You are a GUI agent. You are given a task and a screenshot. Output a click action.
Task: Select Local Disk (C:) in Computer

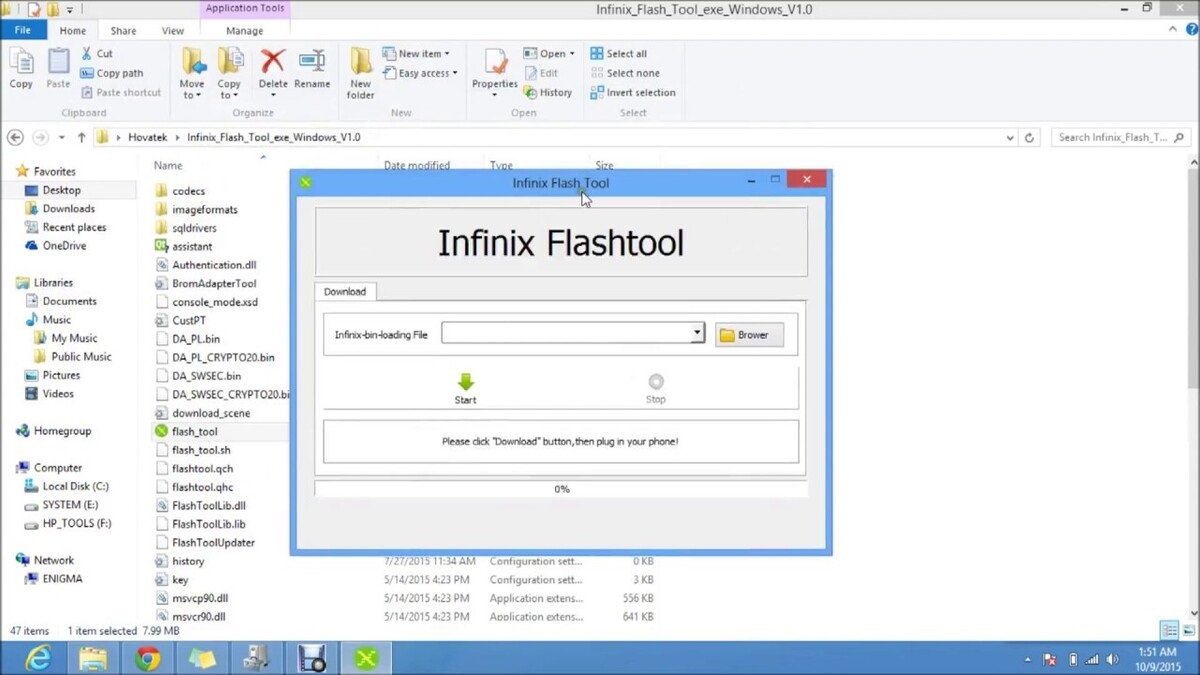(75, 486)
